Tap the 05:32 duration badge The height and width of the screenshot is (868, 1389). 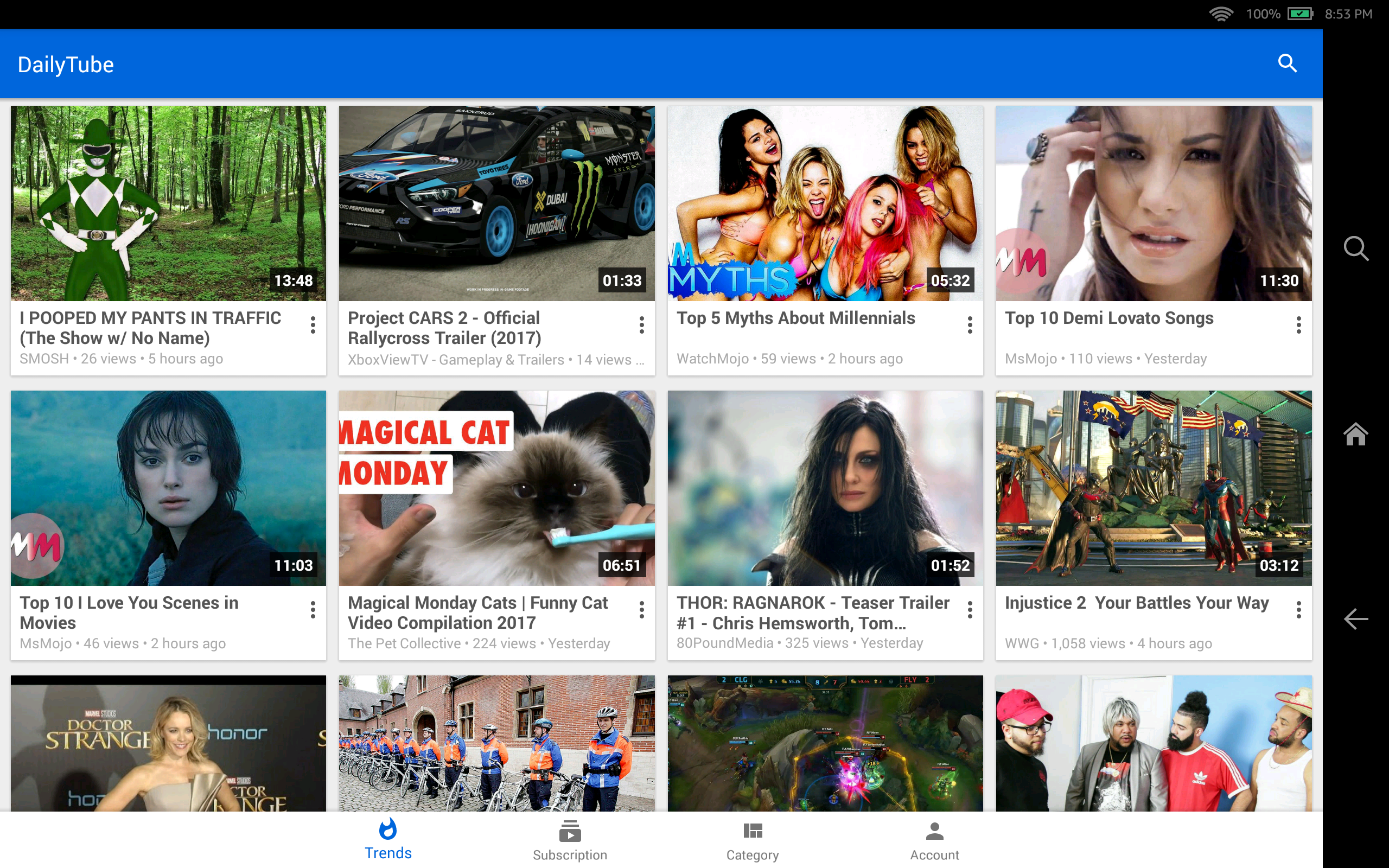951,280
